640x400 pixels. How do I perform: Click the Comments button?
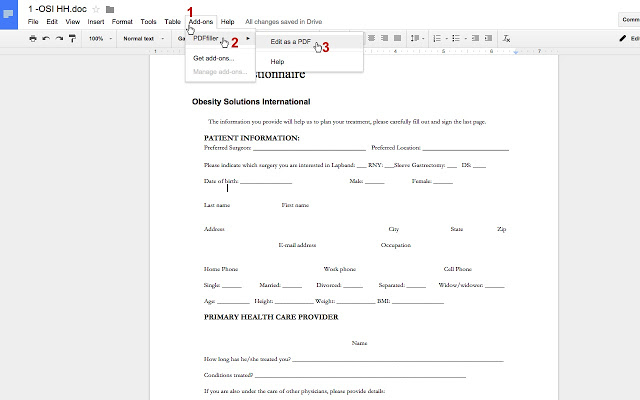coord(629,20)
